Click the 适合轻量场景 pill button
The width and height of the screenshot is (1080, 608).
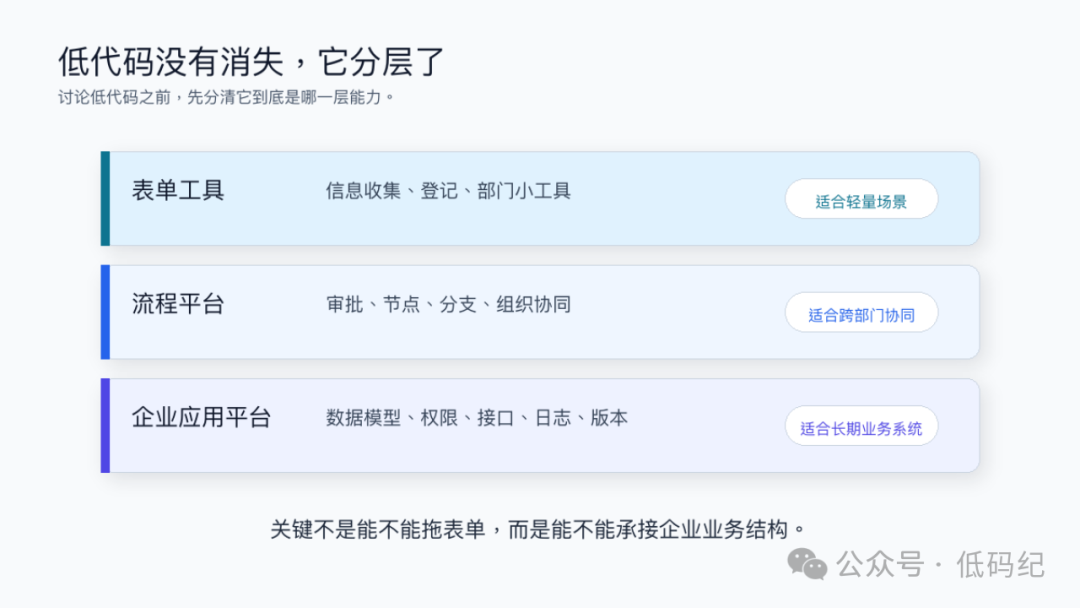[x=861, y=199]
